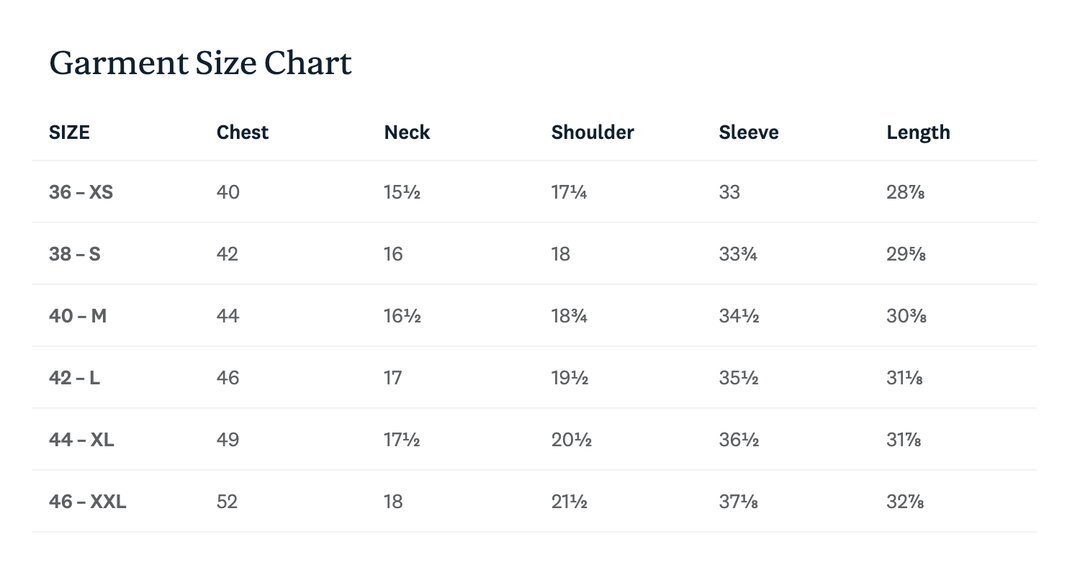The width and height of the screenshot is (1080, 583).
Task: Select the Neck column header
Action: [407, 133]
